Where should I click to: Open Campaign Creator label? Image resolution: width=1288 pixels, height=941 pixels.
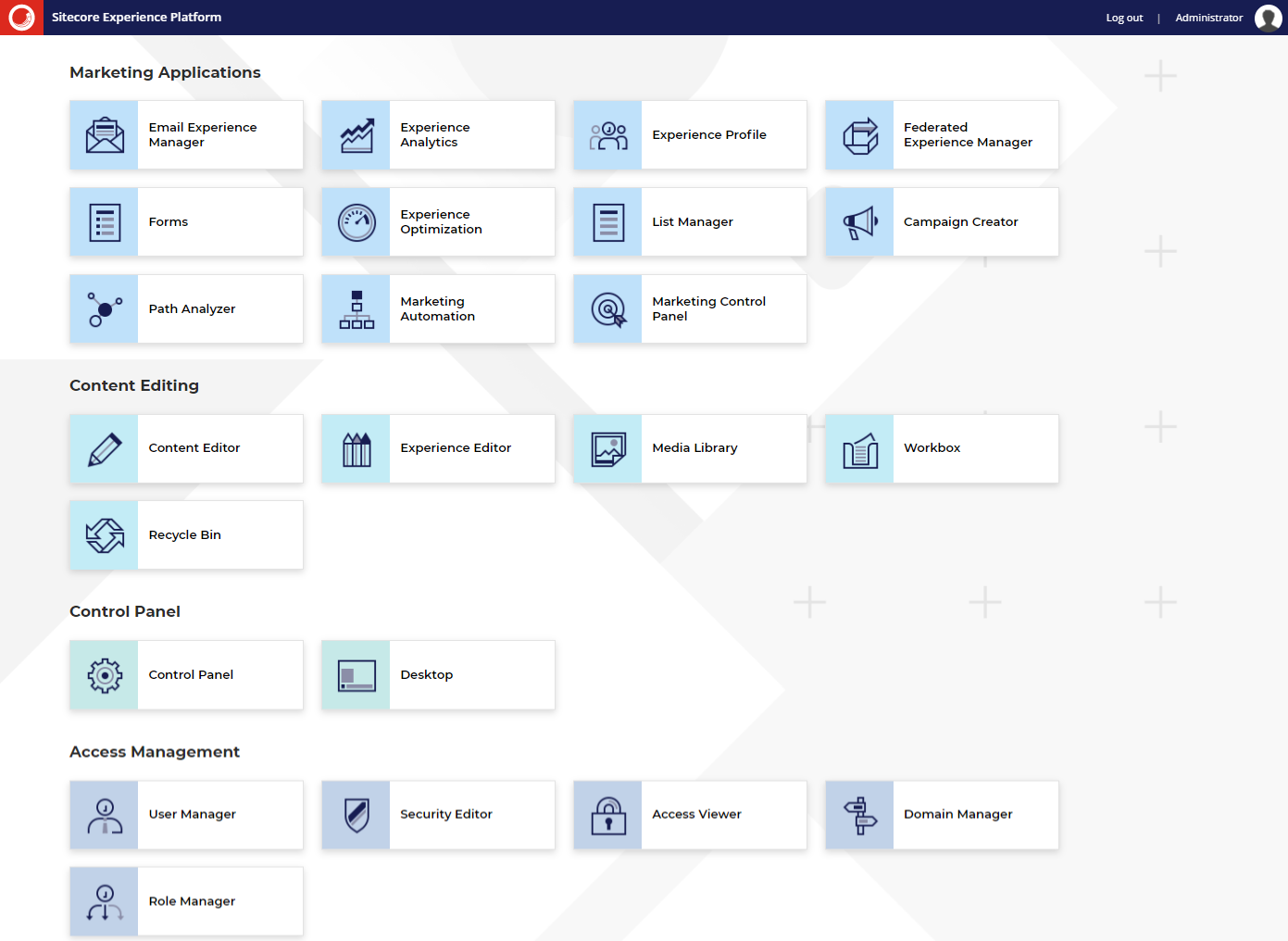[960, 222]
